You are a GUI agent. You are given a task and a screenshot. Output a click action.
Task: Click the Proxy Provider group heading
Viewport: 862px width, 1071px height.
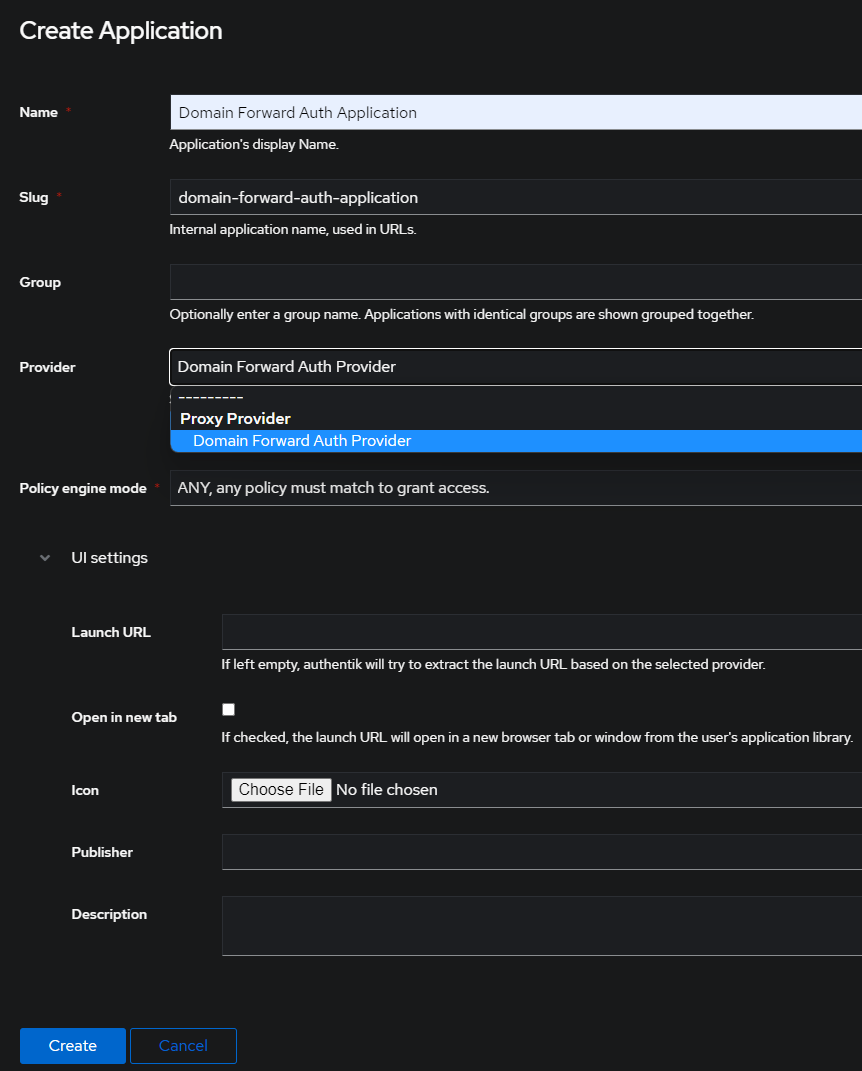click(x=235, y=419)
